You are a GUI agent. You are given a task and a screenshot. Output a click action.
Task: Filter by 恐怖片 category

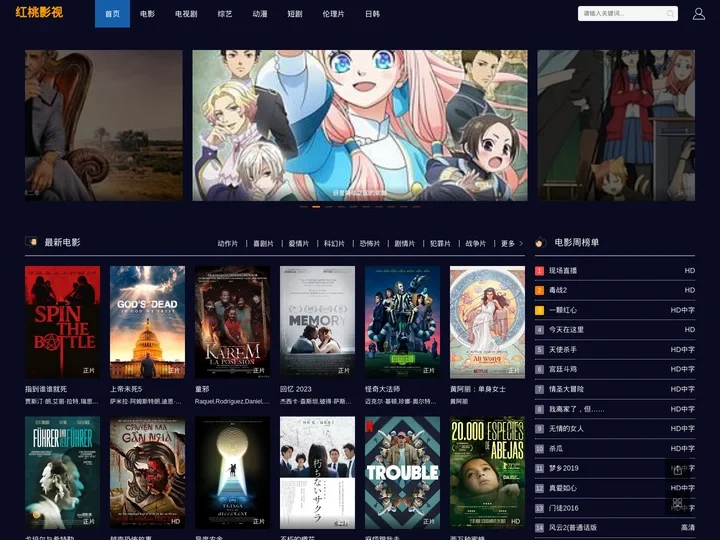tap(369, 243)
